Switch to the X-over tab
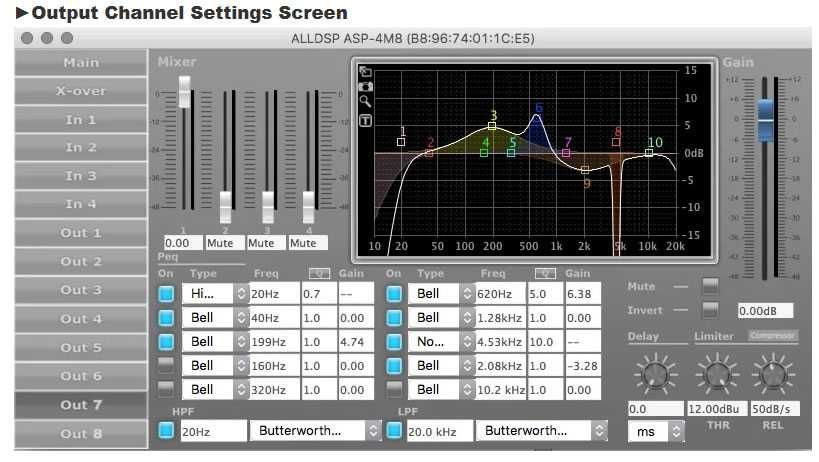Viewport: 819px width, 462px height. pos(80,91)
